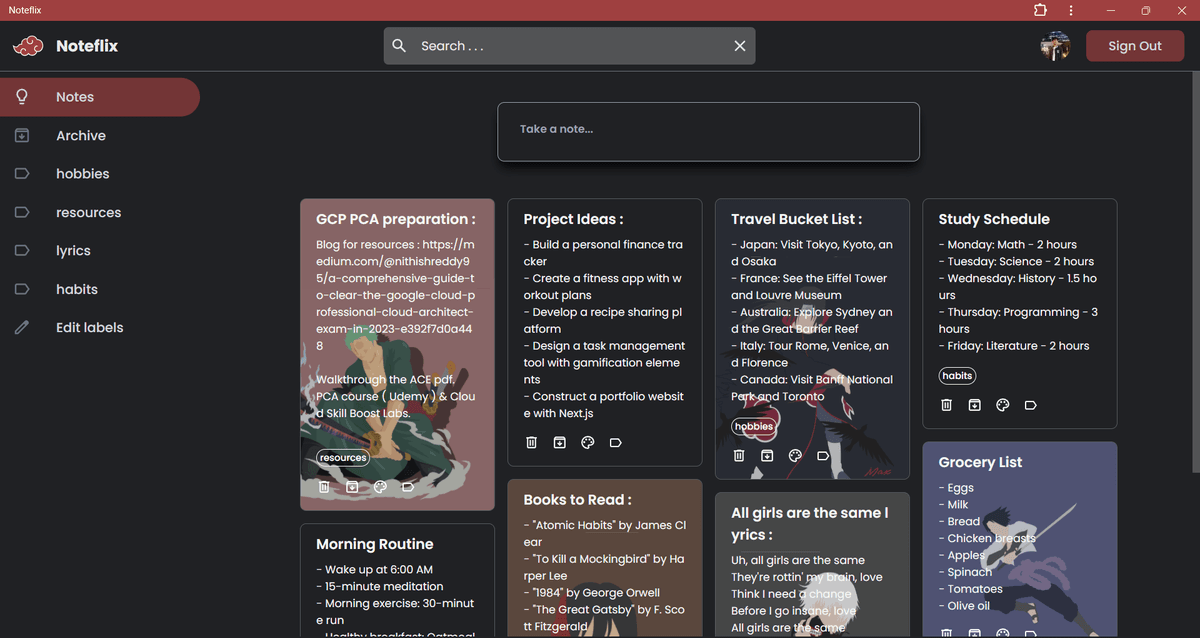Screen dimensions: 1200x638
Task: Click the Edit labels pencil icon
Action: click(22, 328)
